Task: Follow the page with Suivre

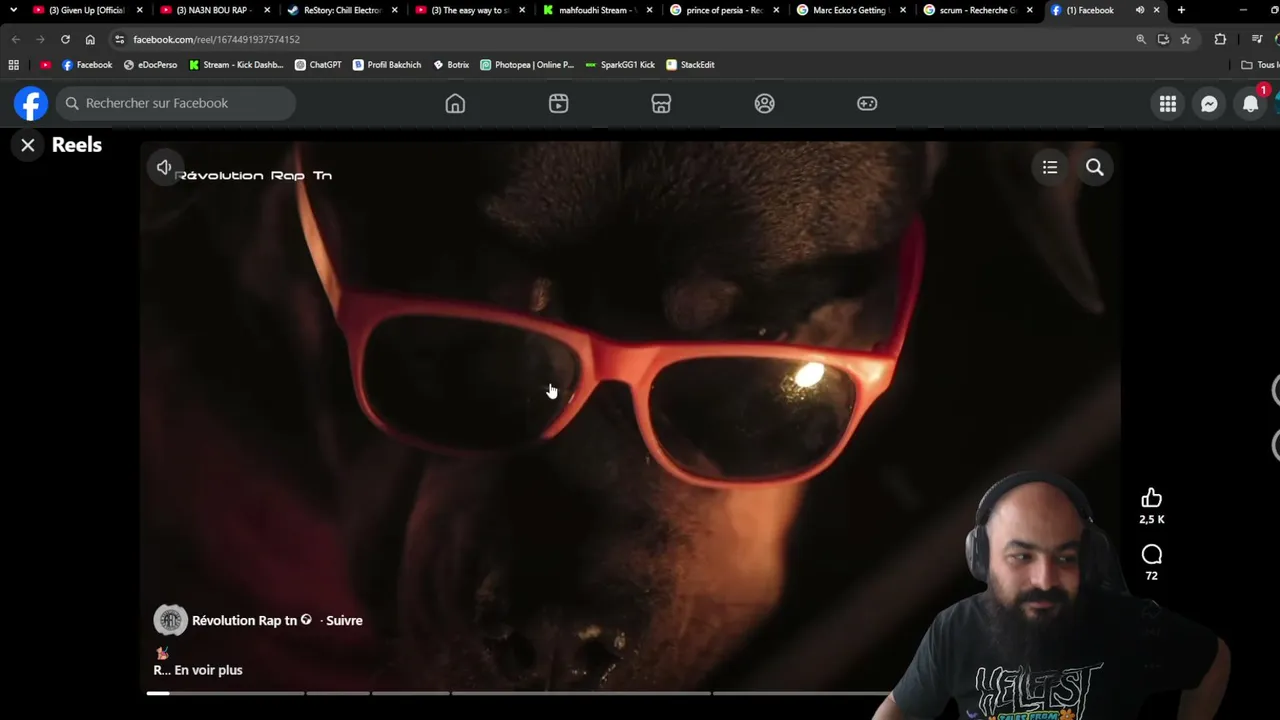Action: [344, 620]
